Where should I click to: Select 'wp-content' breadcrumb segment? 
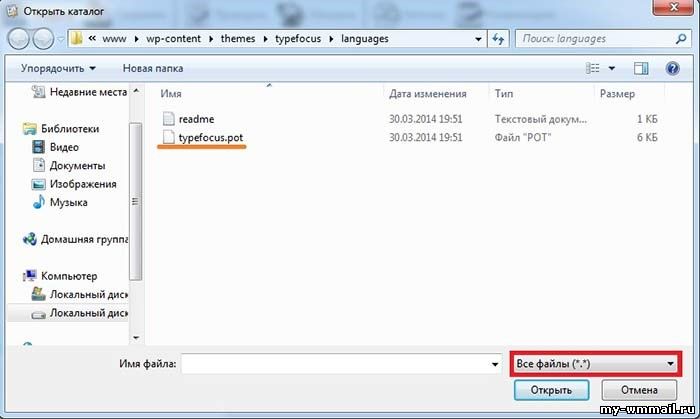174,39
